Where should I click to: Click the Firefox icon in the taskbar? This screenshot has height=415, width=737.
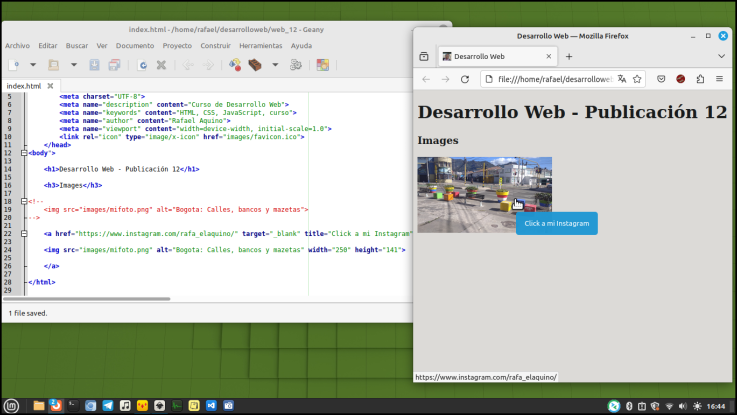pyautogui.click(x=56, y=405)
